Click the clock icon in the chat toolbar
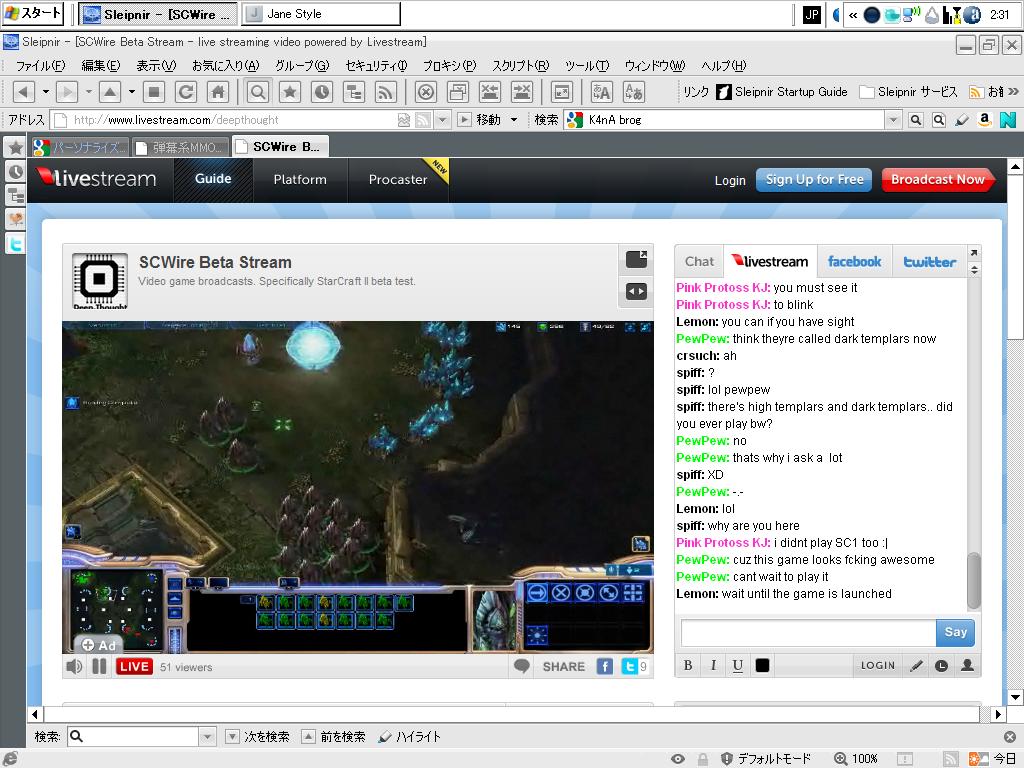 click(941, 665)
